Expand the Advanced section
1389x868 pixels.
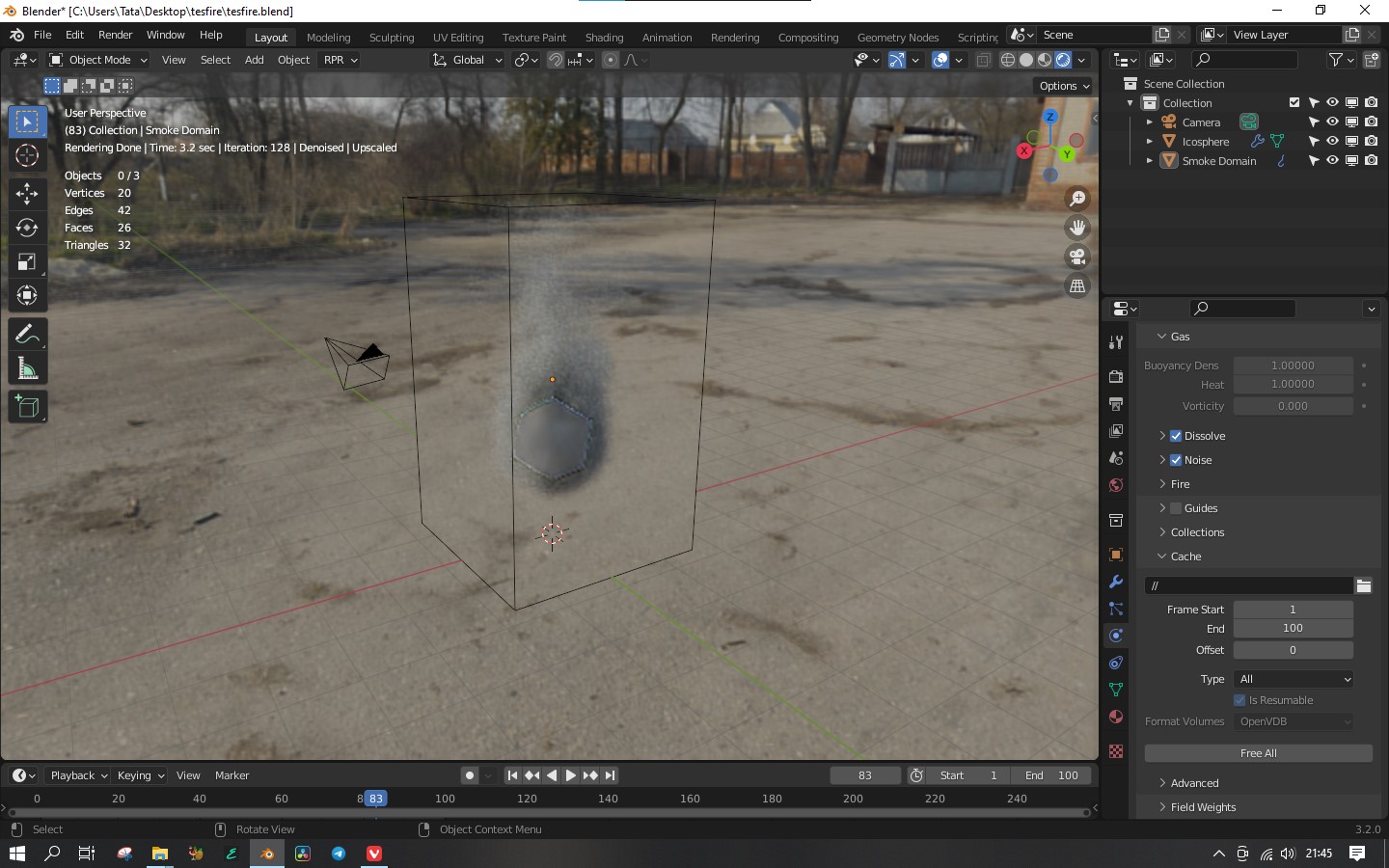click(1194, 783)
